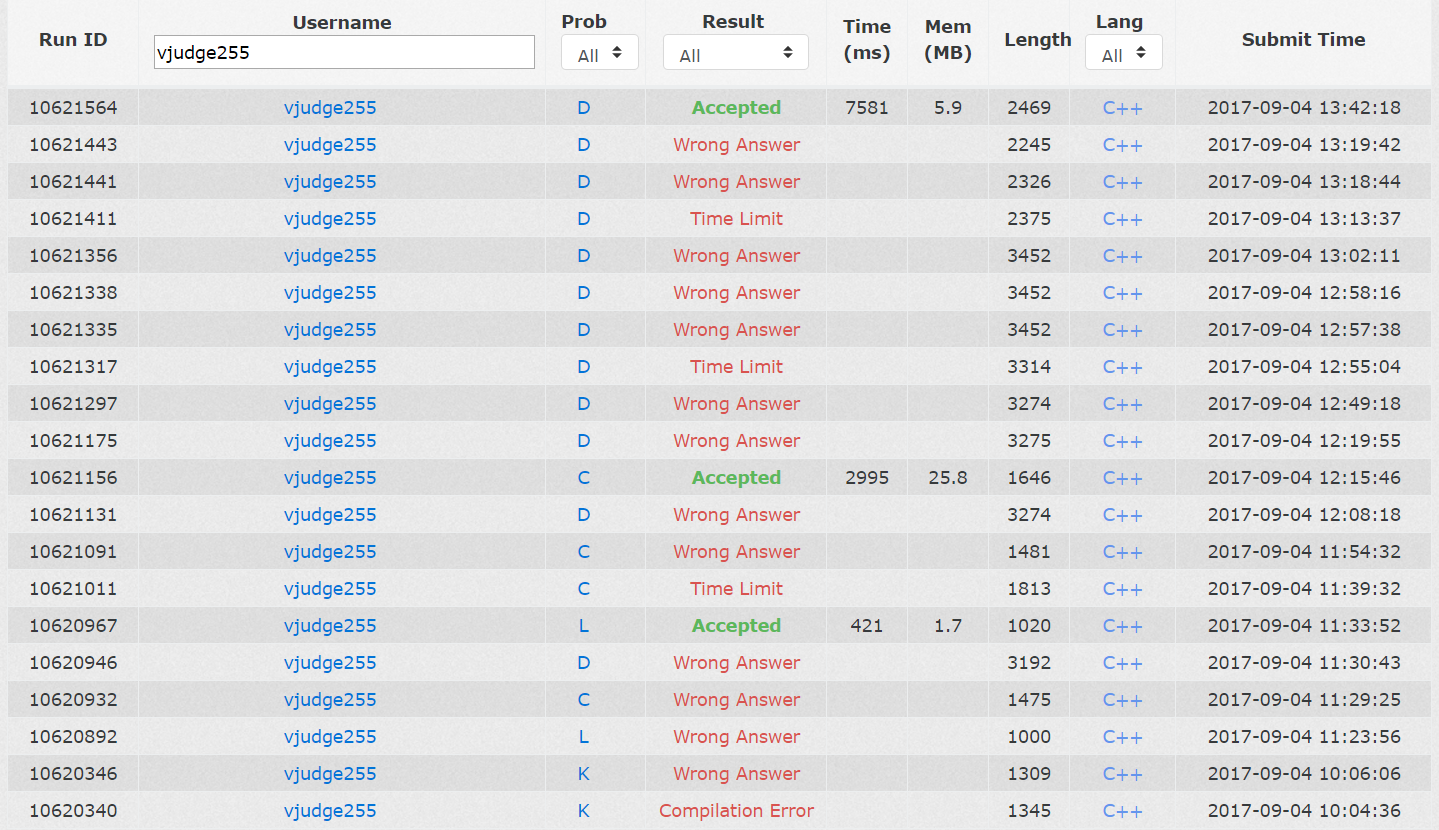This screenshot has width=1439, height=830.
Task: Click C++ source link for run 10621156
Action: click(x=1122, y=478)
